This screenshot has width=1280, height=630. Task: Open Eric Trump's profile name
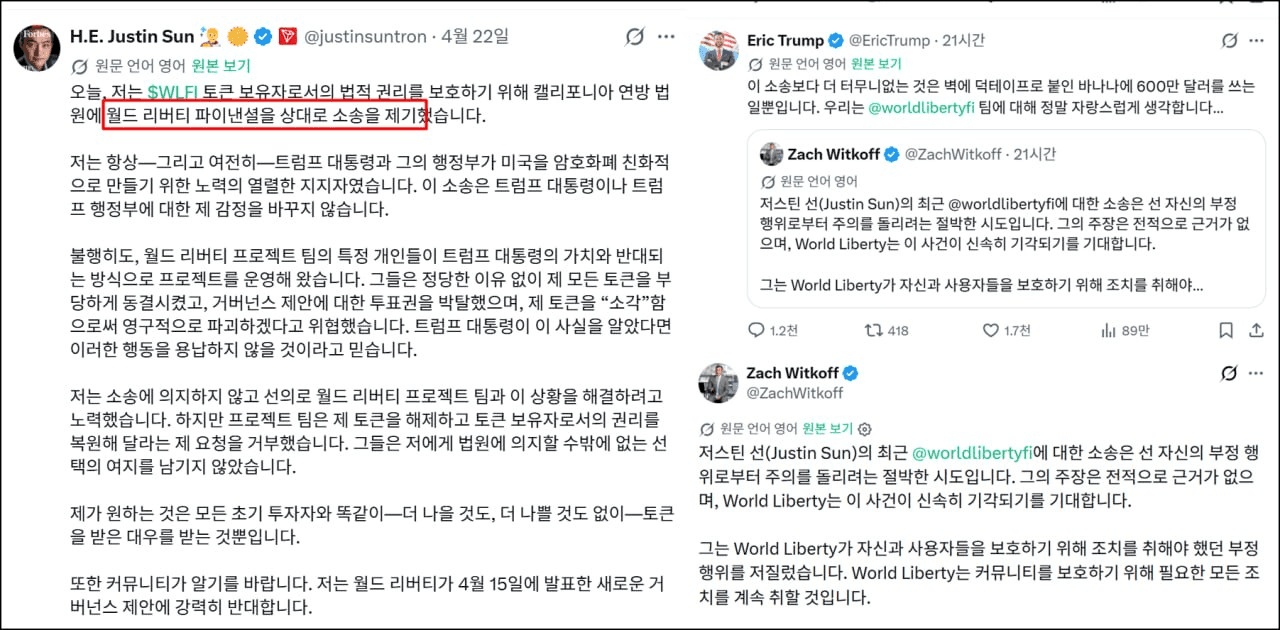click(x=785, y=41)
